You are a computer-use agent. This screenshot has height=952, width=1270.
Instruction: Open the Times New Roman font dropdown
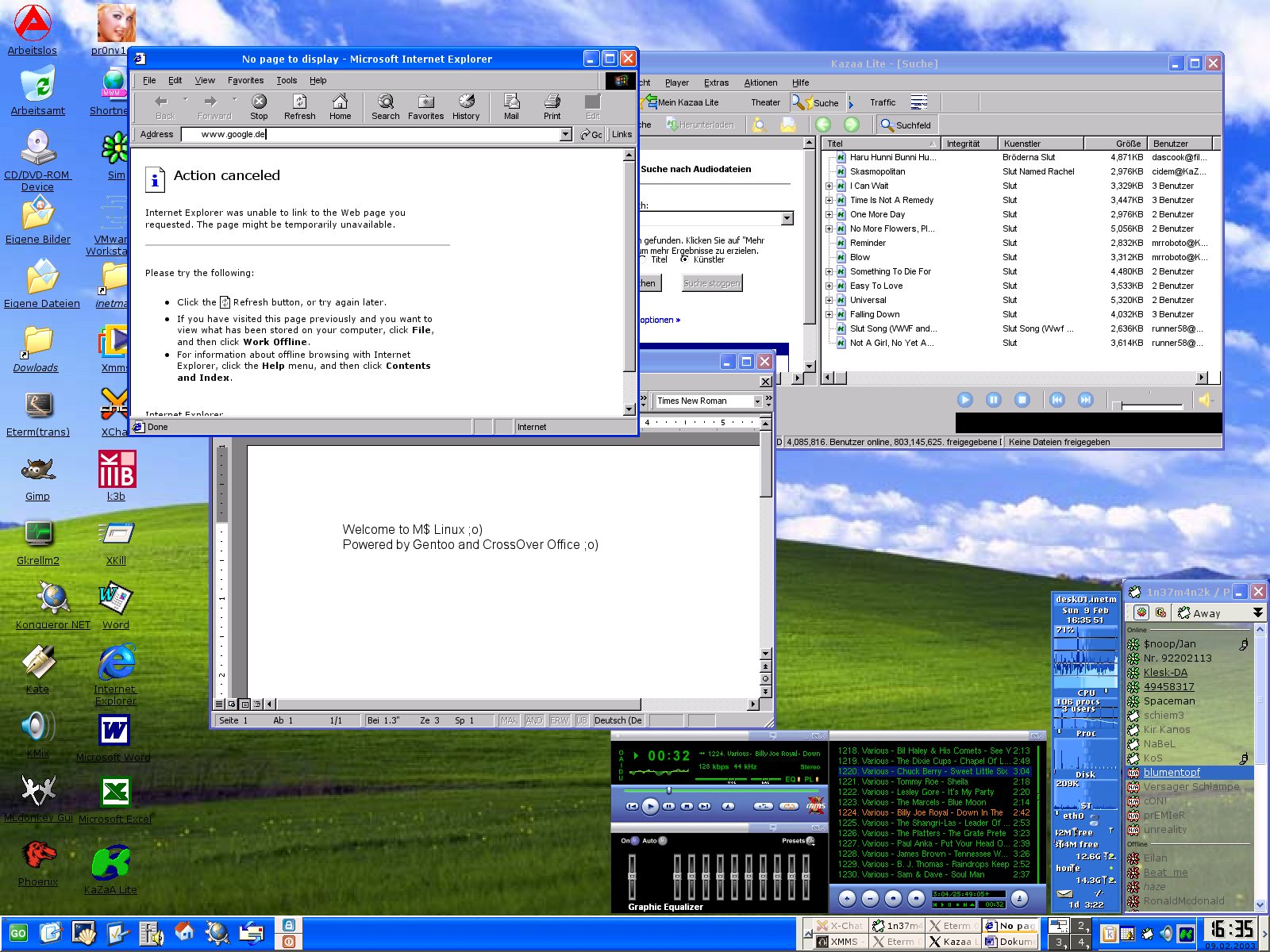[757, 401]
